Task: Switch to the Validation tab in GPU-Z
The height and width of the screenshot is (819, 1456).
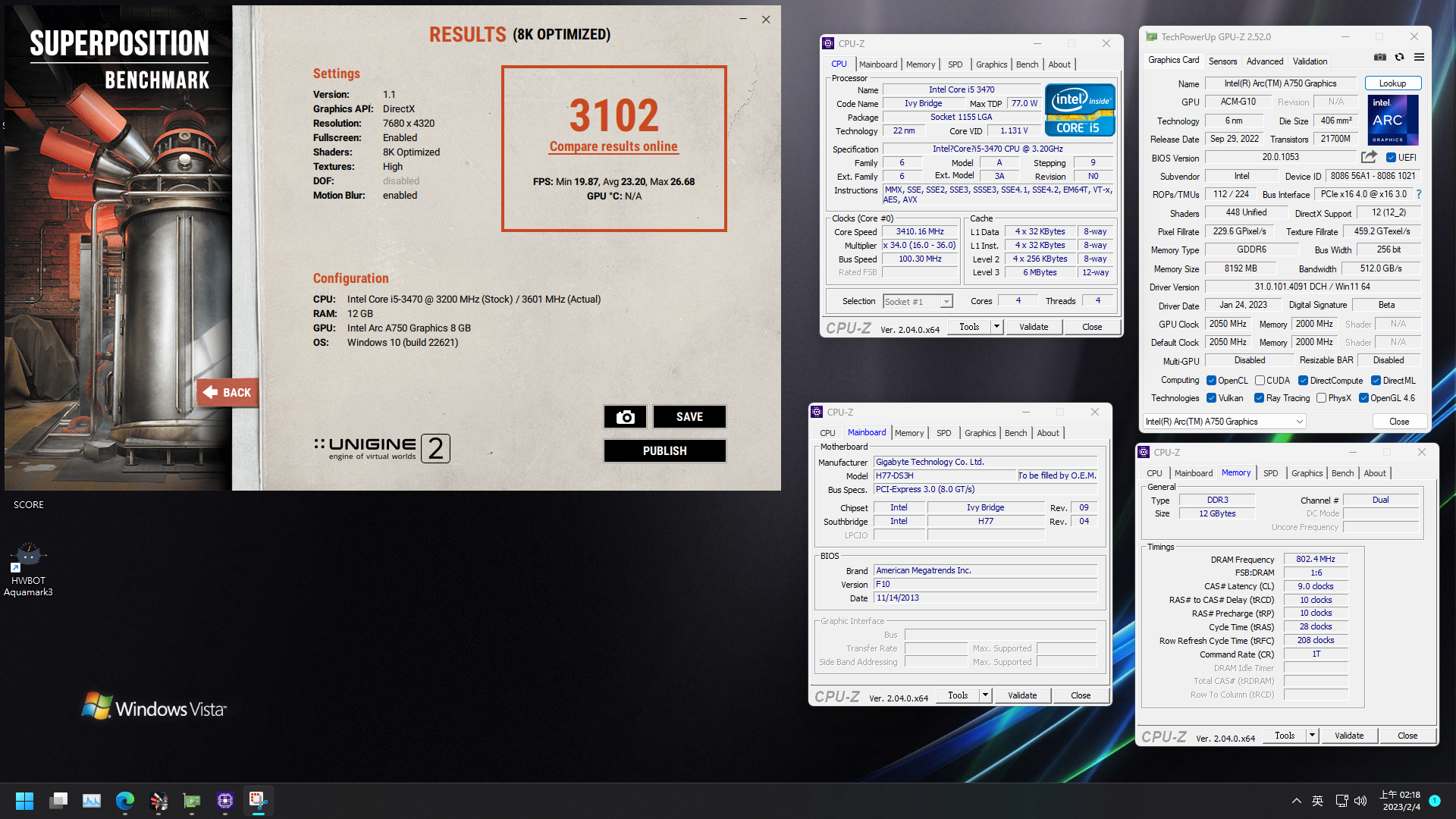Action: tap(1310, 61)
